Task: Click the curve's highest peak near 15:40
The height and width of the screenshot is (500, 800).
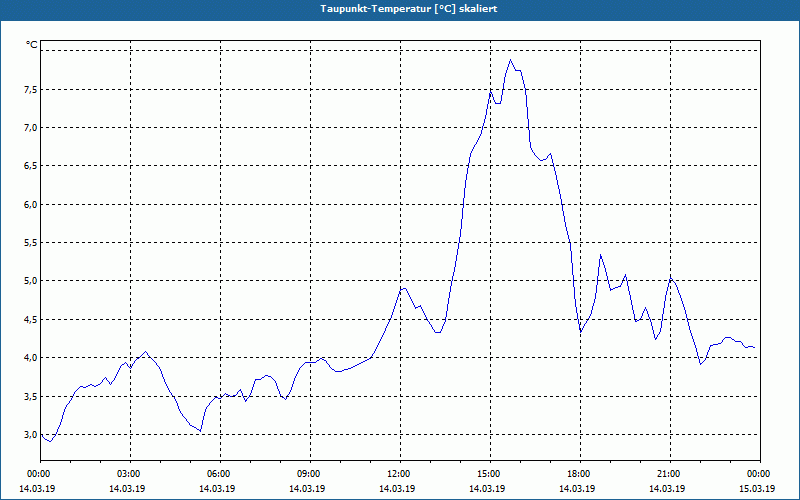Action: [510, 60]
